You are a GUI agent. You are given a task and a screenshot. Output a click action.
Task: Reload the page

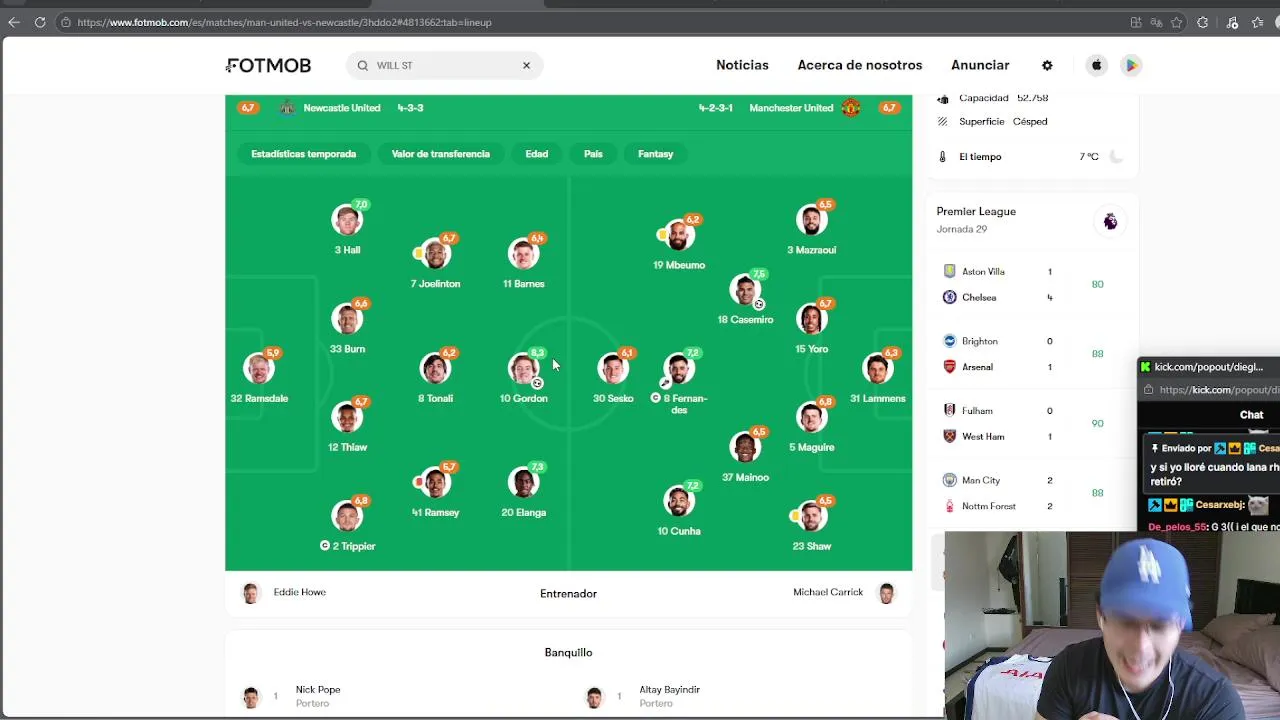[40, 22]
